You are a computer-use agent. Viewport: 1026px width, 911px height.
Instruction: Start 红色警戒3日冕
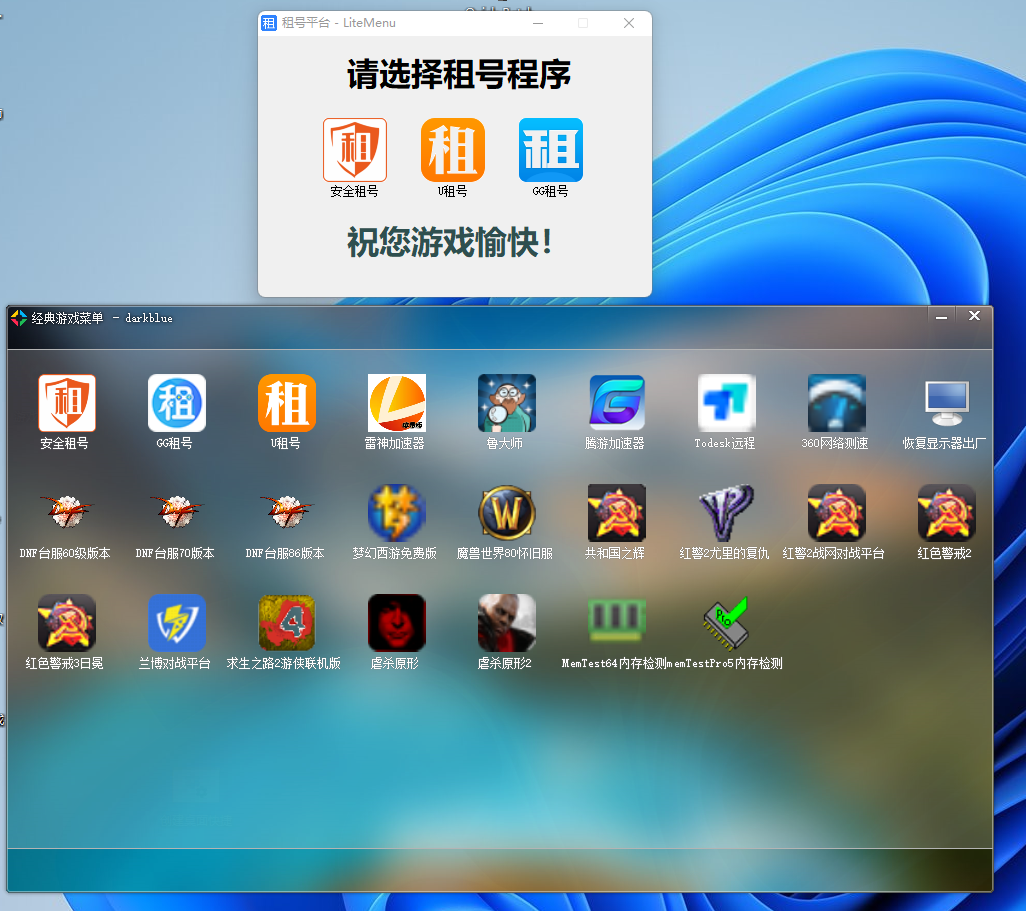click(x=67, y=623)
